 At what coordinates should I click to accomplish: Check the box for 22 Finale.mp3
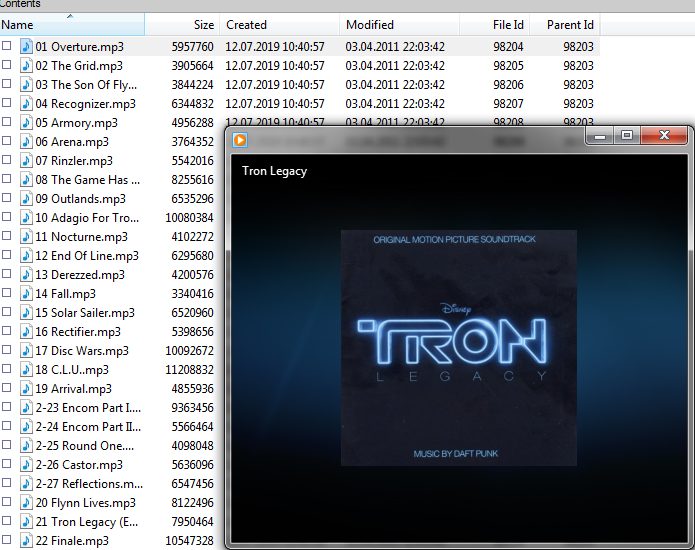(6, 540)
